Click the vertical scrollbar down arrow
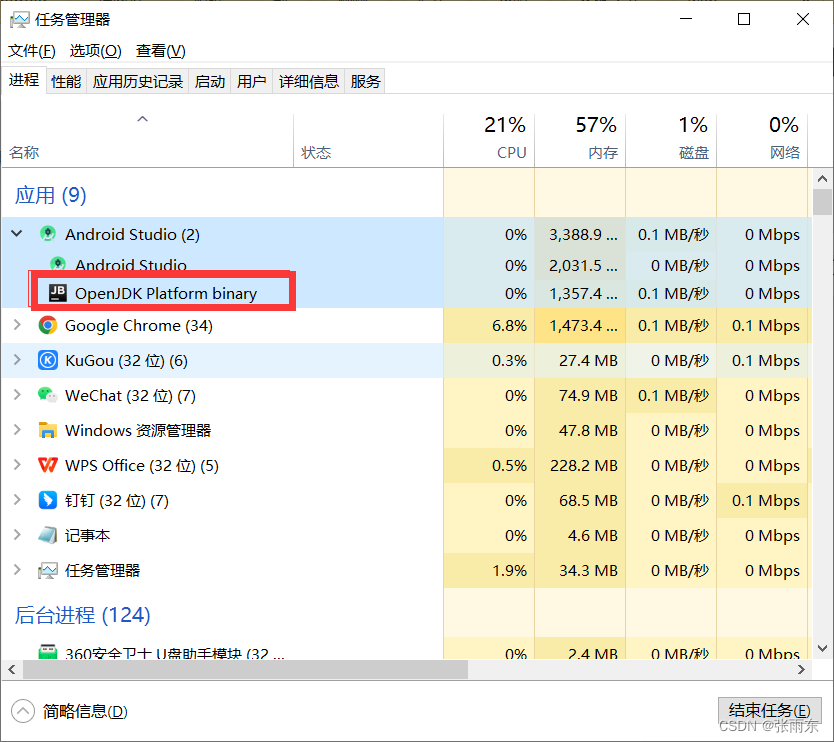834x742 pixels. pyautogui.click(x=822, y=648)
